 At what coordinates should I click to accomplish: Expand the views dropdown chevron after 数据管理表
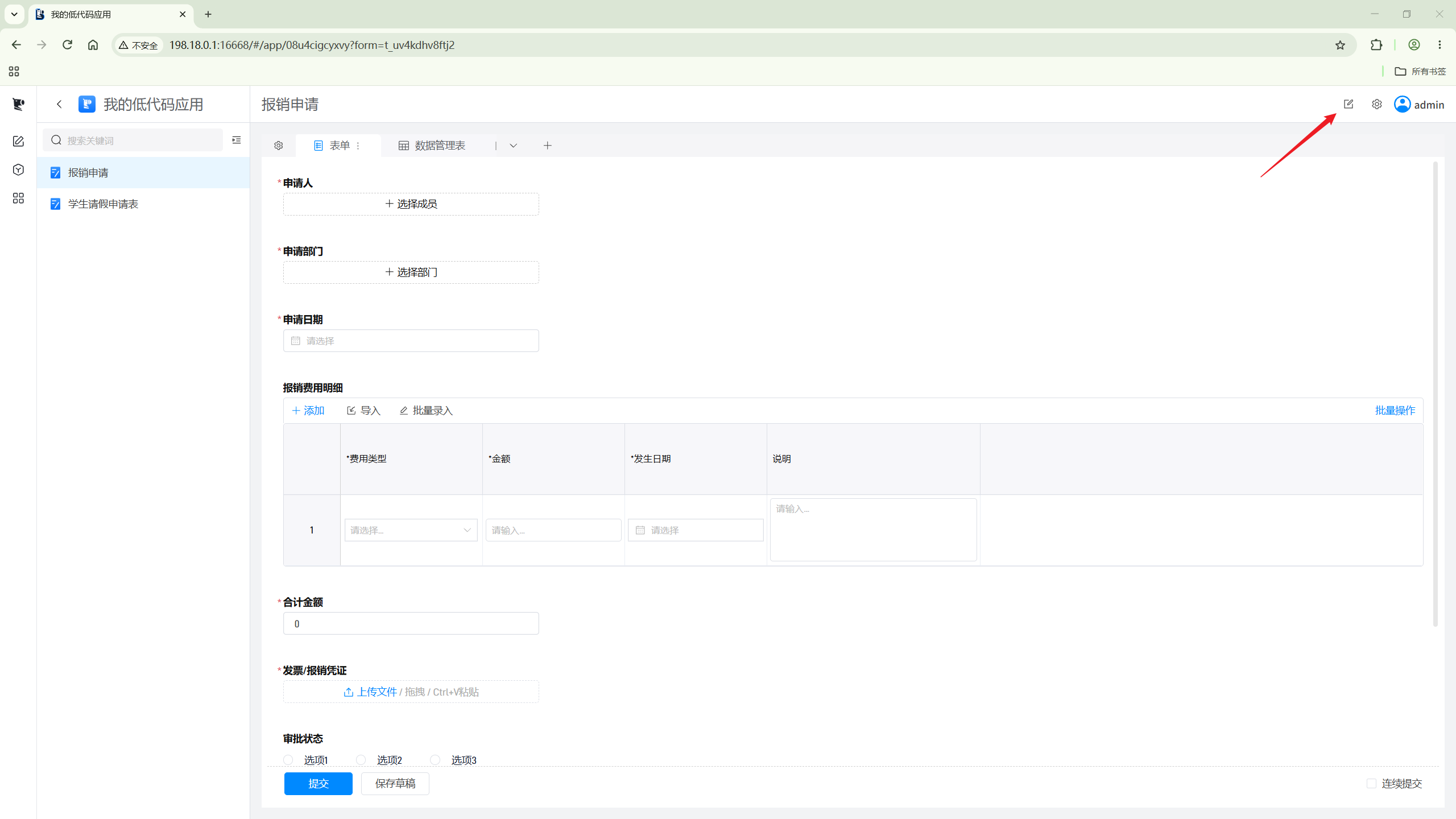click(x=513, y=146)
